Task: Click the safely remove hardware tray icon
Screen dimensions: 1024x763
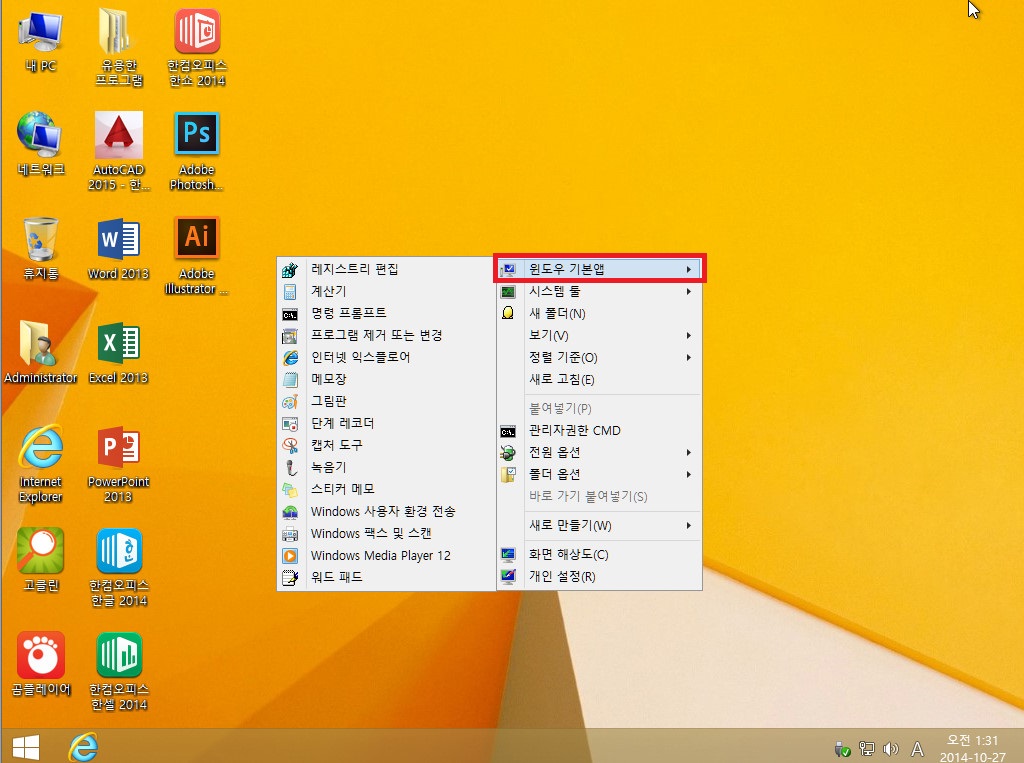Action: click(x=842, y=749)
